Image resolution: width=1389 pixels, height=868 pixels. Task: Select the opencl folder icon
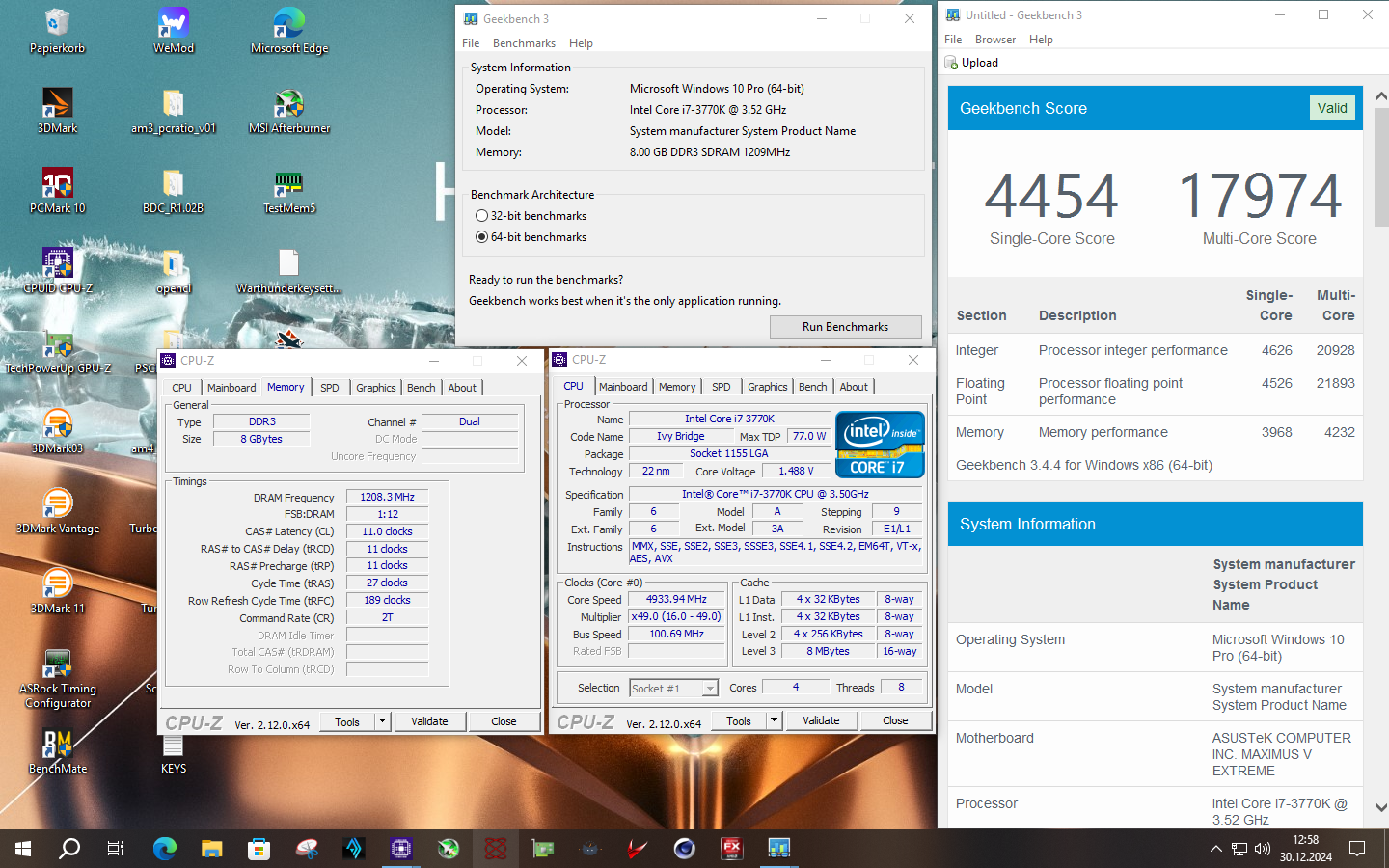coord(174,271)
